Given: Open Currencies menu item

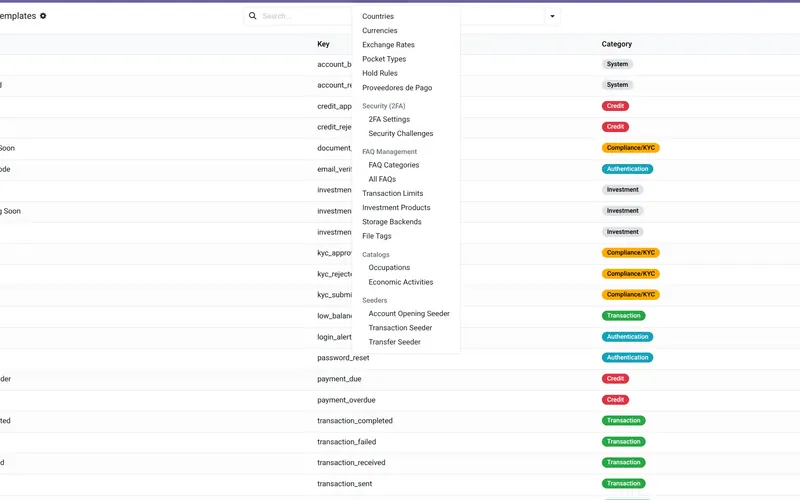Looking at the screenshot, I should click(380, 31).
